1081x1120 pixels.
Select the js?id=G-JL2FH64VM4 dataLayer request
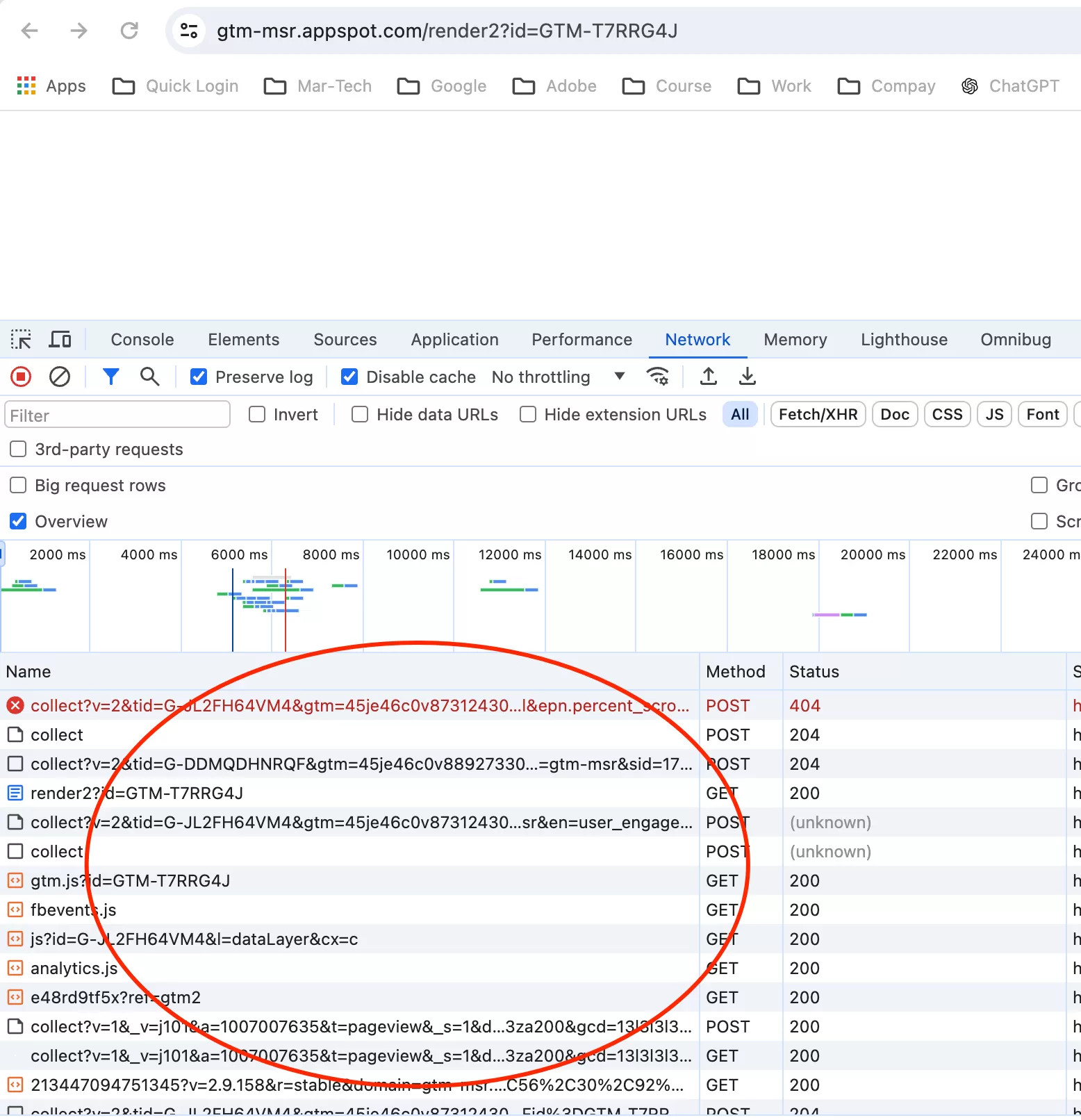(x=540, y=939)
